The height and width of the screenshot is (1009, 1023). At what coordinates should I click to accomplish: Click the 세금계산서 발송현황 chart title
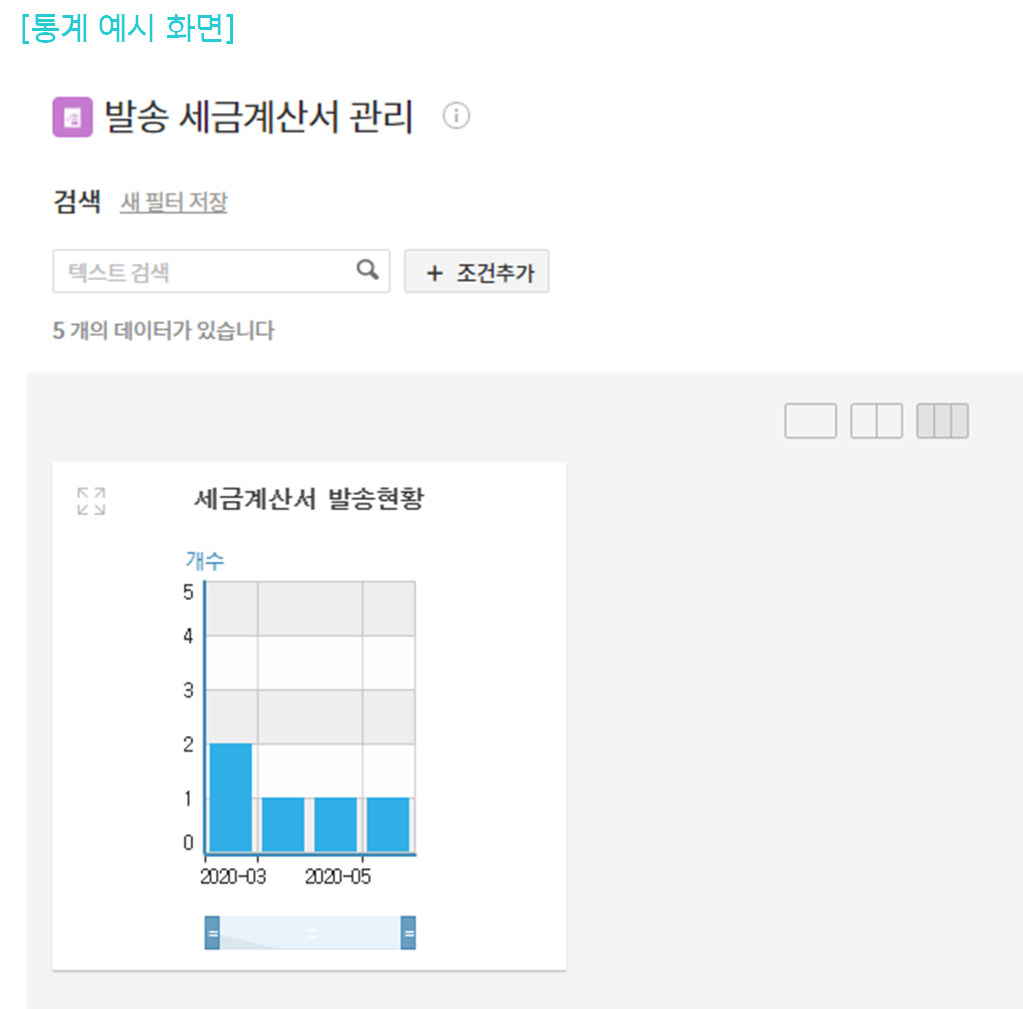[309, 499]
